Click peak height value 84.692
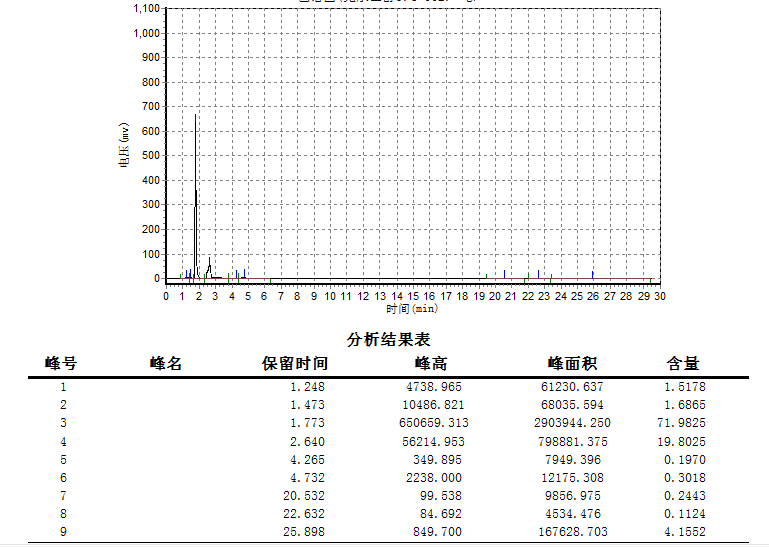Image resolution: width=769 pixels, height=547 pixels. tap(441, 514)
